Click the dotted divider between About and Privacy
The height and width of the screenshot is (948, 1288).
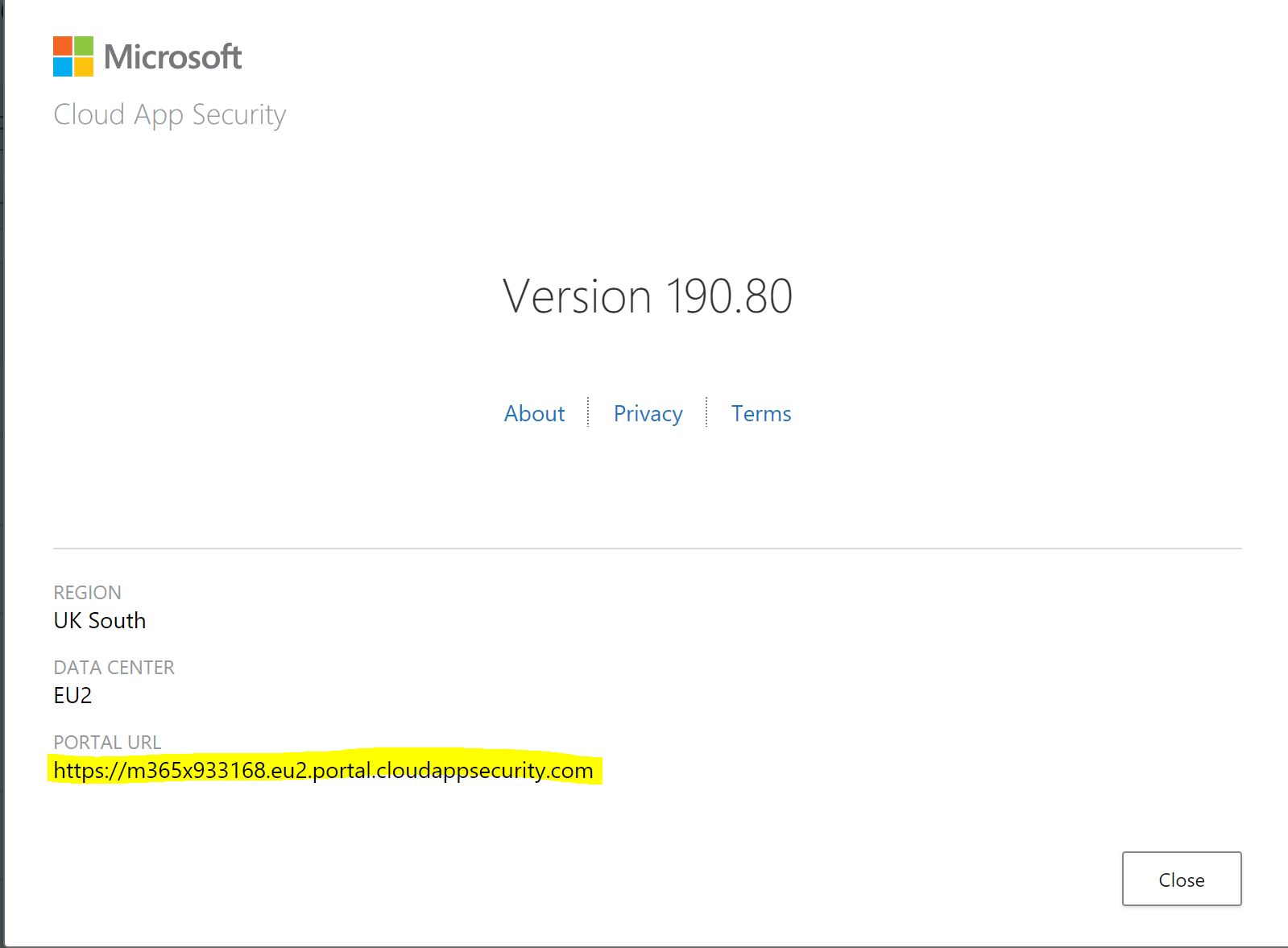[589, 412]
